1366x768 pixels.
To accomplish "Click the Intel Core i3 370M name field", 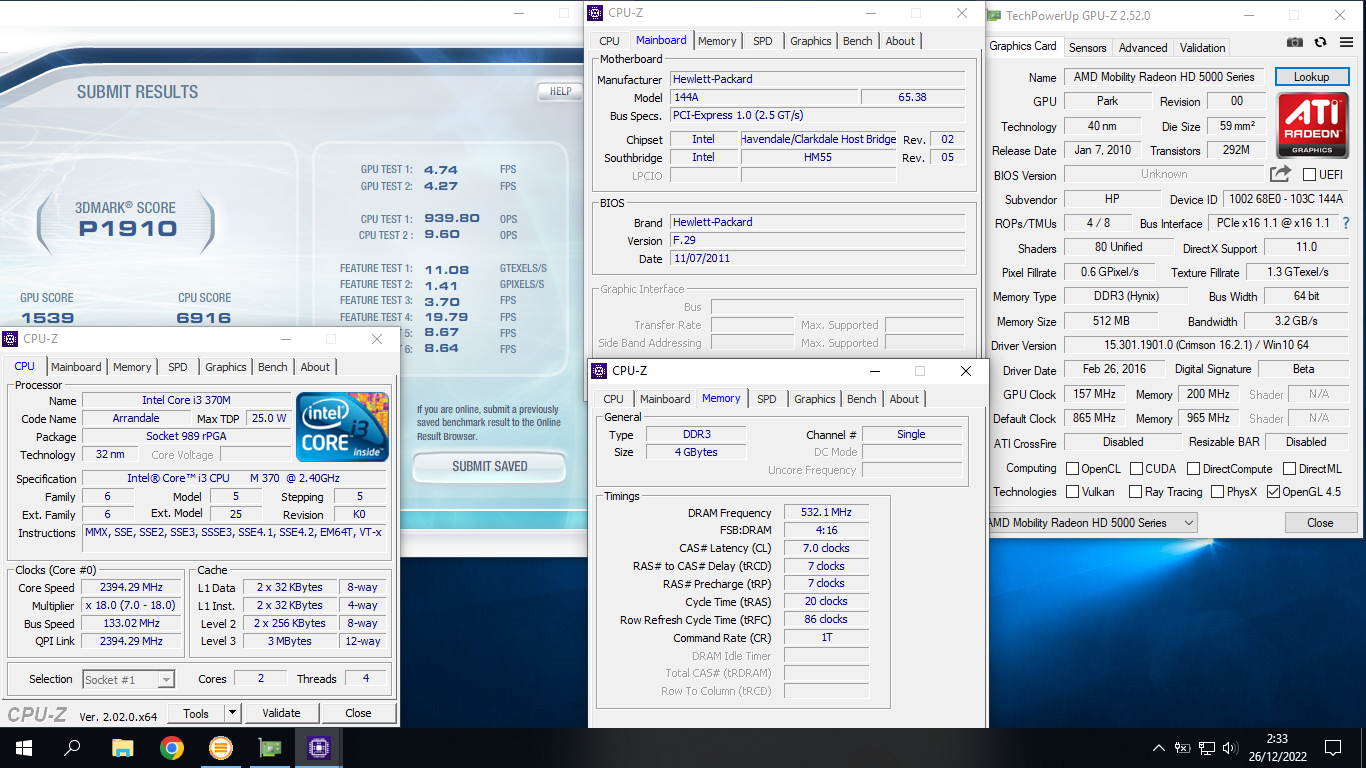I will 186,400.
